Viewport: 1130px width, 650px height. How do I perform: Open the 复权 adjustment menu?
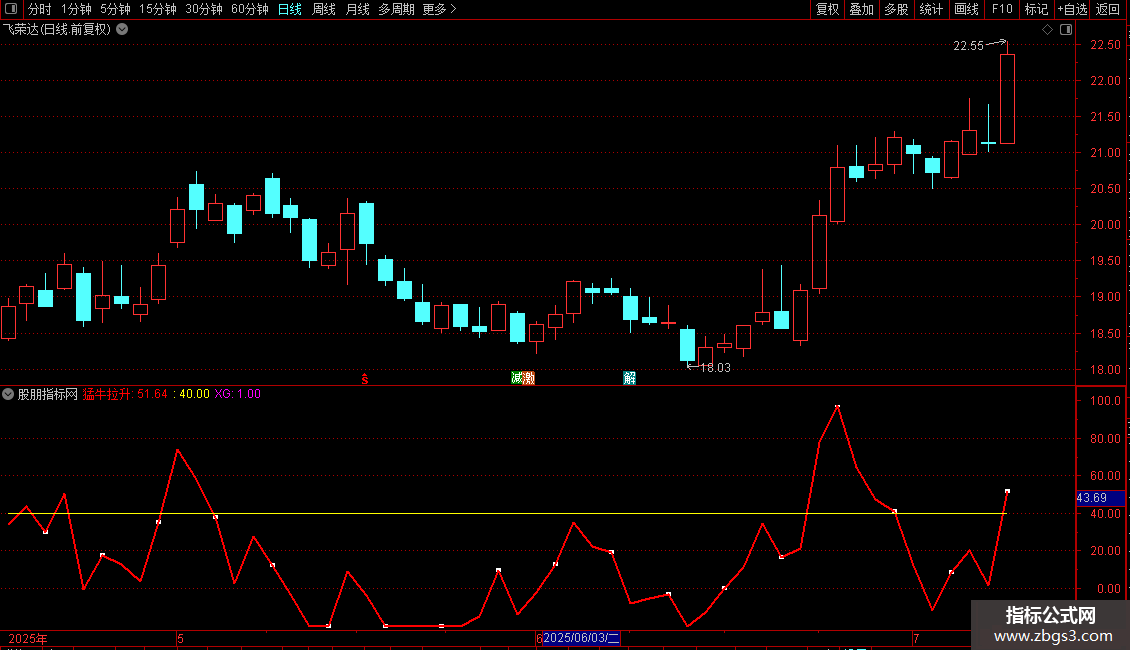(827, 9)
